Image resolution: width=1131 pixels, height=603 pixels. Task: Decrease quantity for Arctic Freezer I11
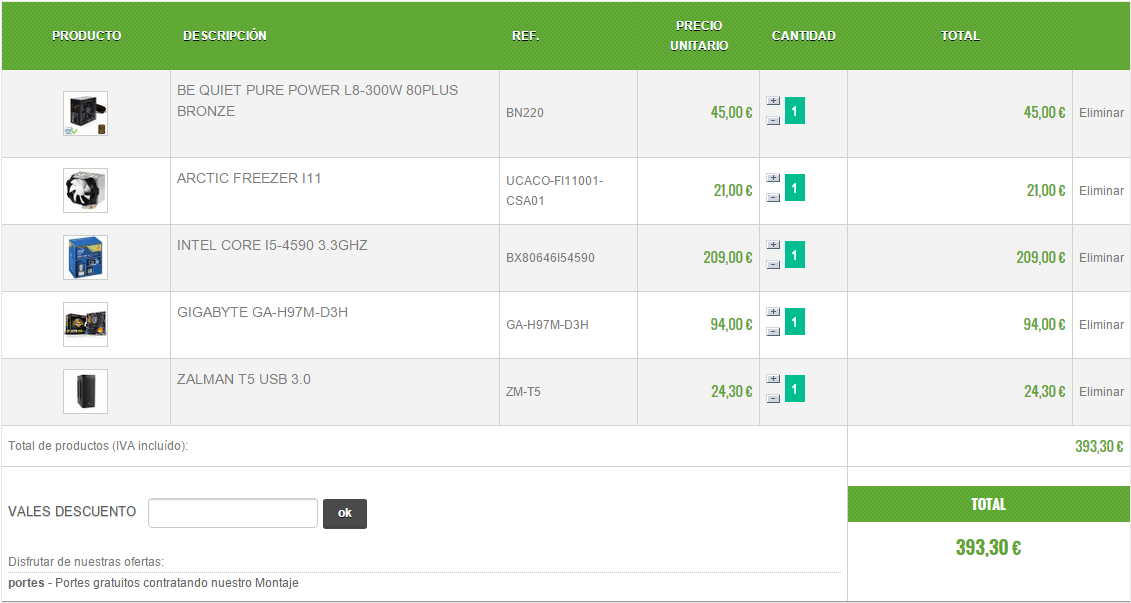pos(773,198)
